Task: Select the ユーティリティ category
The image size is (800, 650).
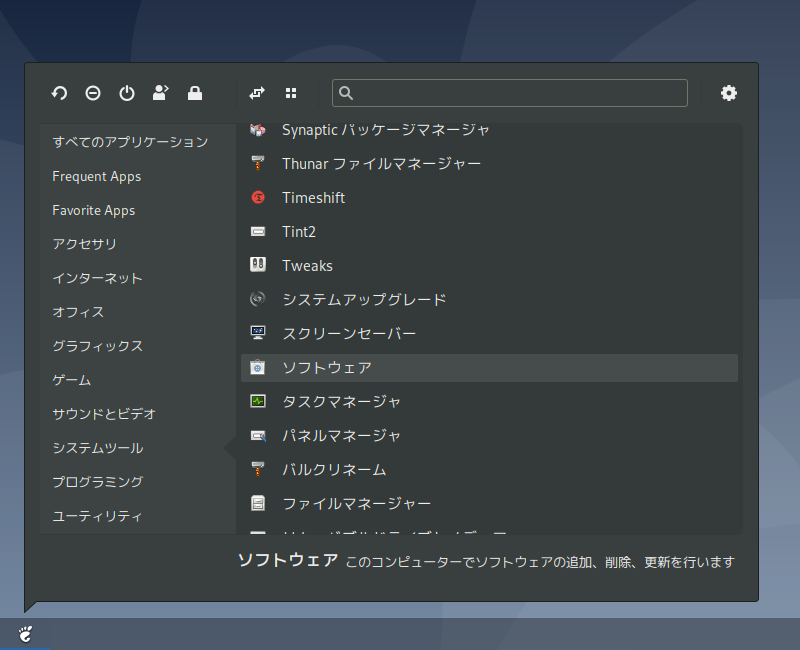Action: pyautogui.click(x=97, y=516)
